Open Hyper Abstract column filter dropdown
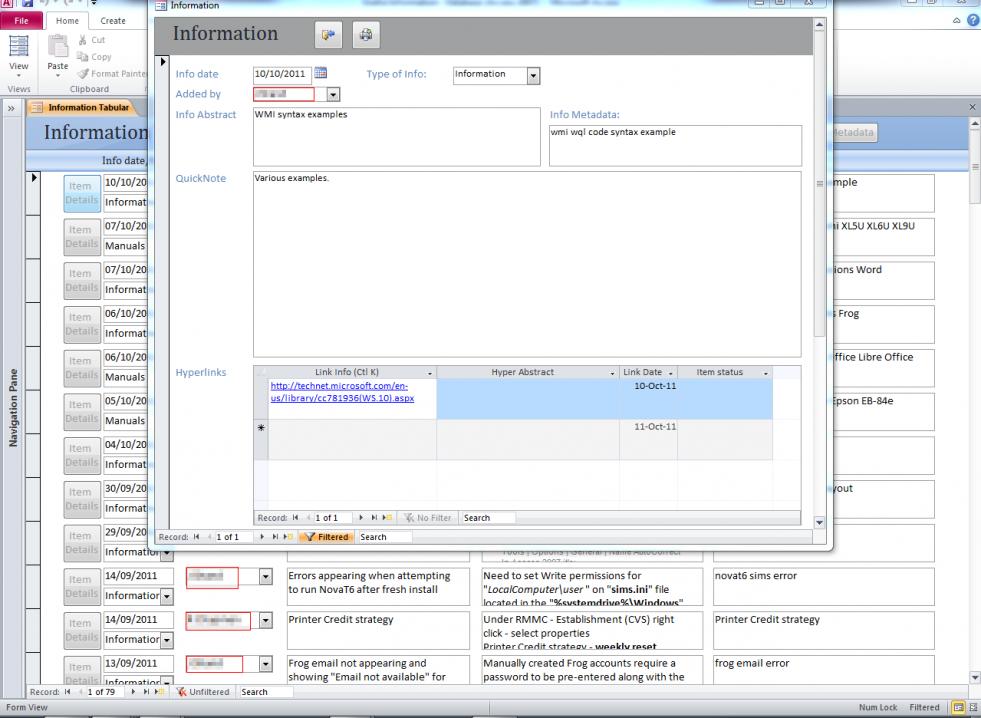 coord(612,373)
